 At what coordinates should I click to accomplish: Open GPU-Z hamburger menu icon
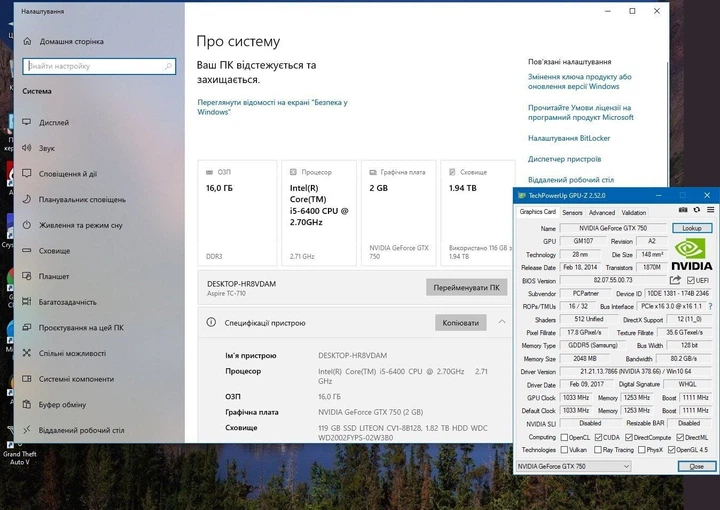[710, 210]
